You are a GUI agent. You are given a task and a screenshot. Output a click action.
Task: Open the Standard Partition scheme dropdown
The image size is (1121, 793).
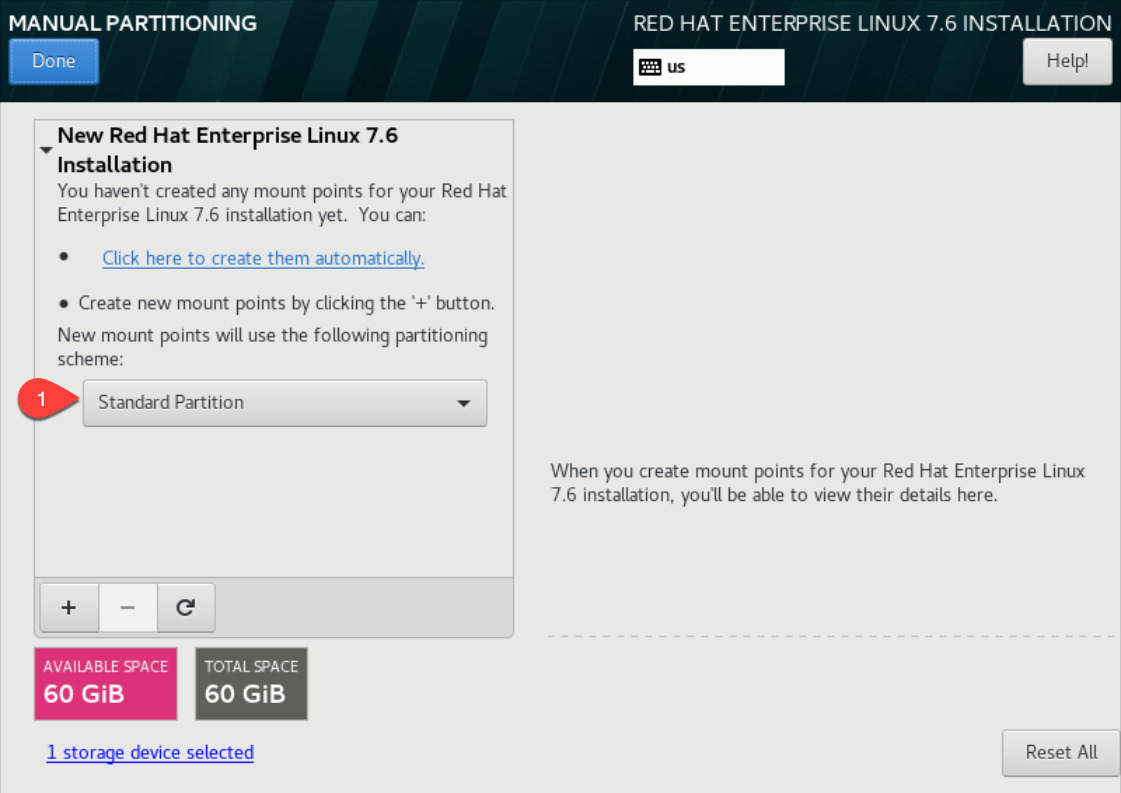click(285, 403)
